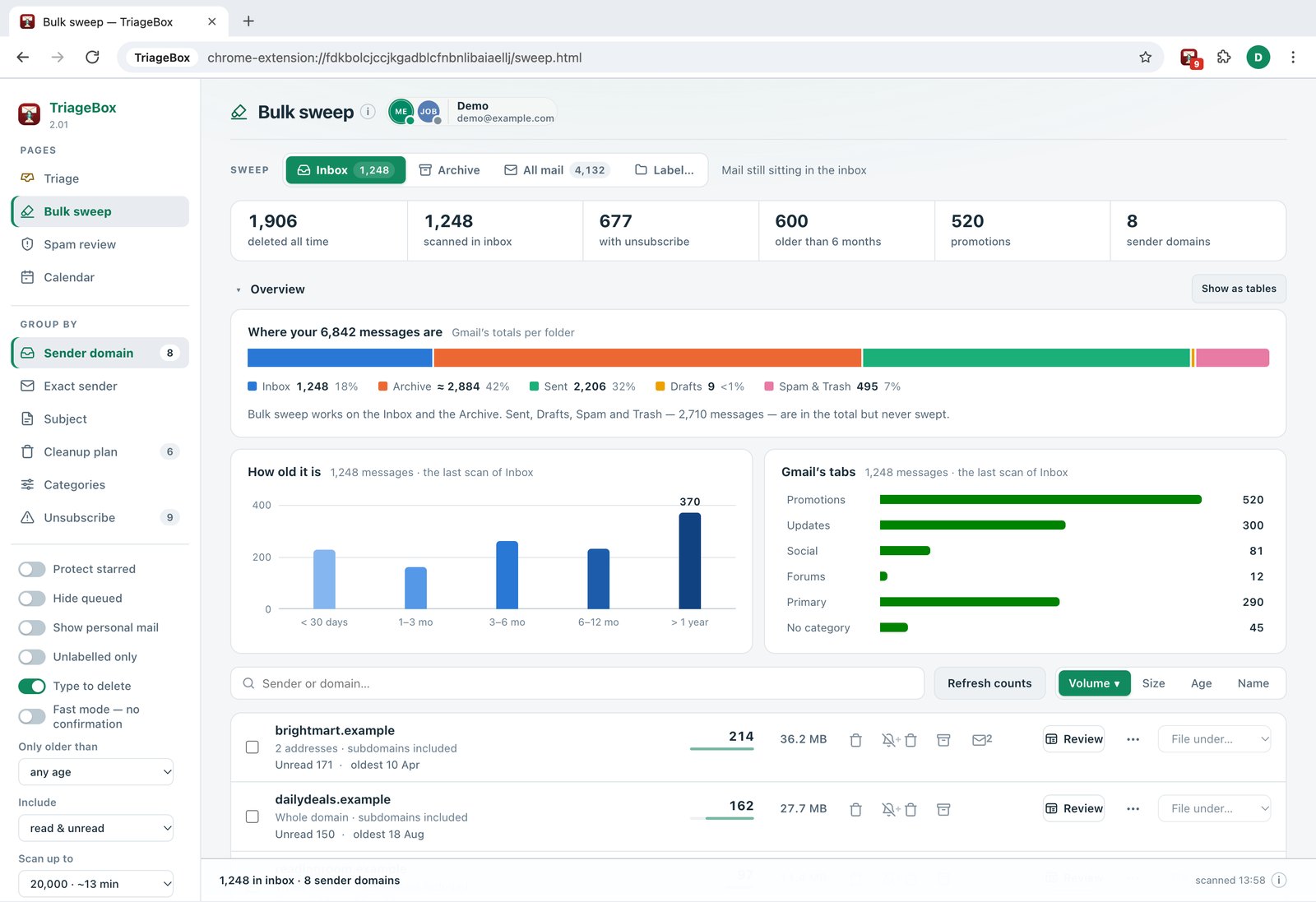Group by Exact sender

point(100,386)
